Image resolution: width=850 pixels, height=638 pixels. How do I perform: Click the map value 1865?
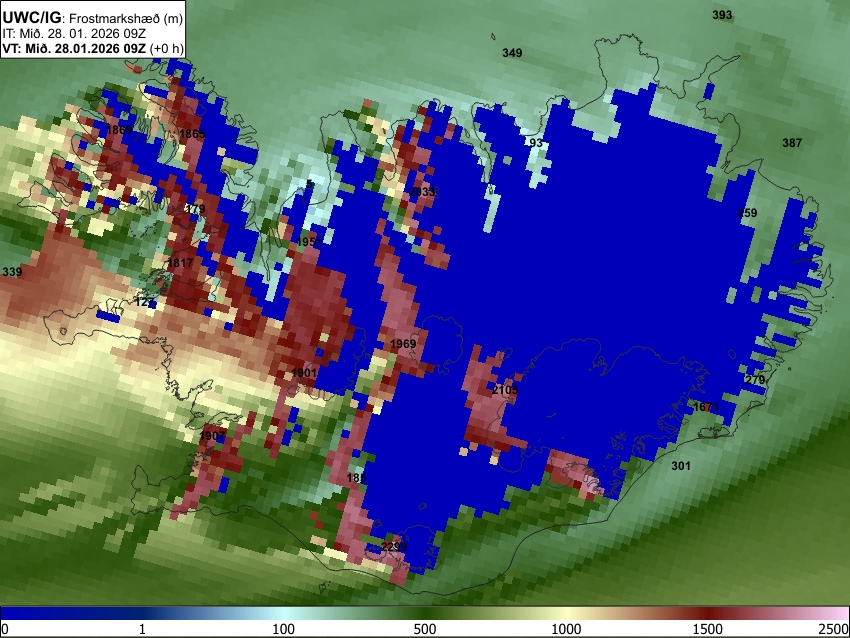192,134
